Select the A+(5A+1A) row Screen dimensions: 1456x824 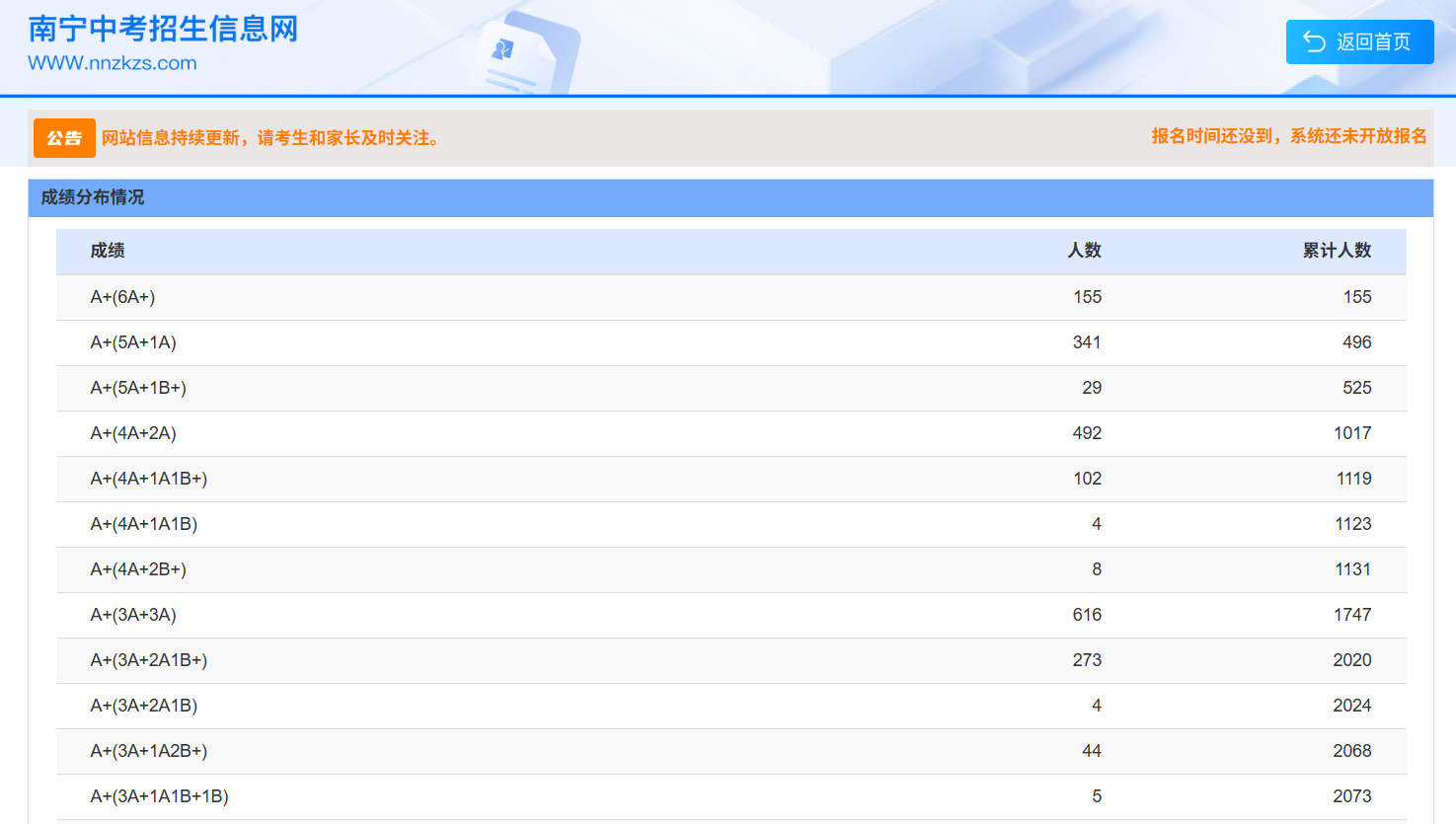[731, 342]
